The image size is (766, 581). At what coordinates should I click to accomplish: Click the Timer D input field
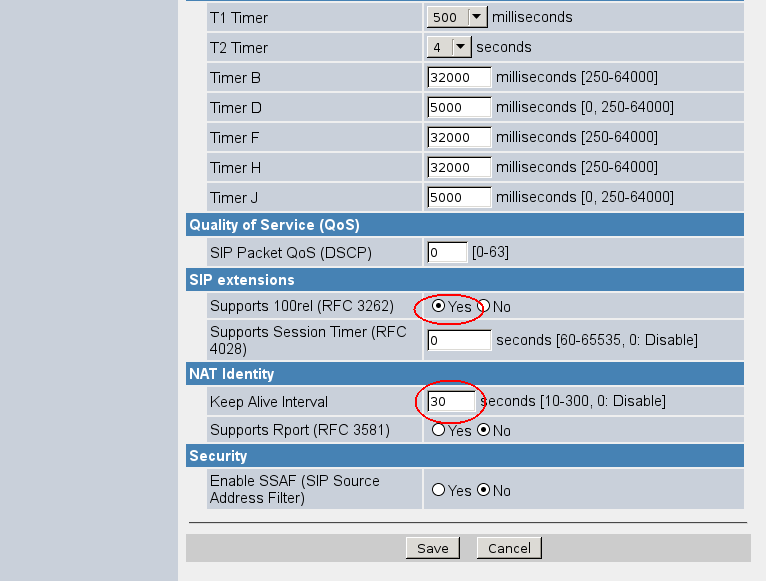point(459,108)
